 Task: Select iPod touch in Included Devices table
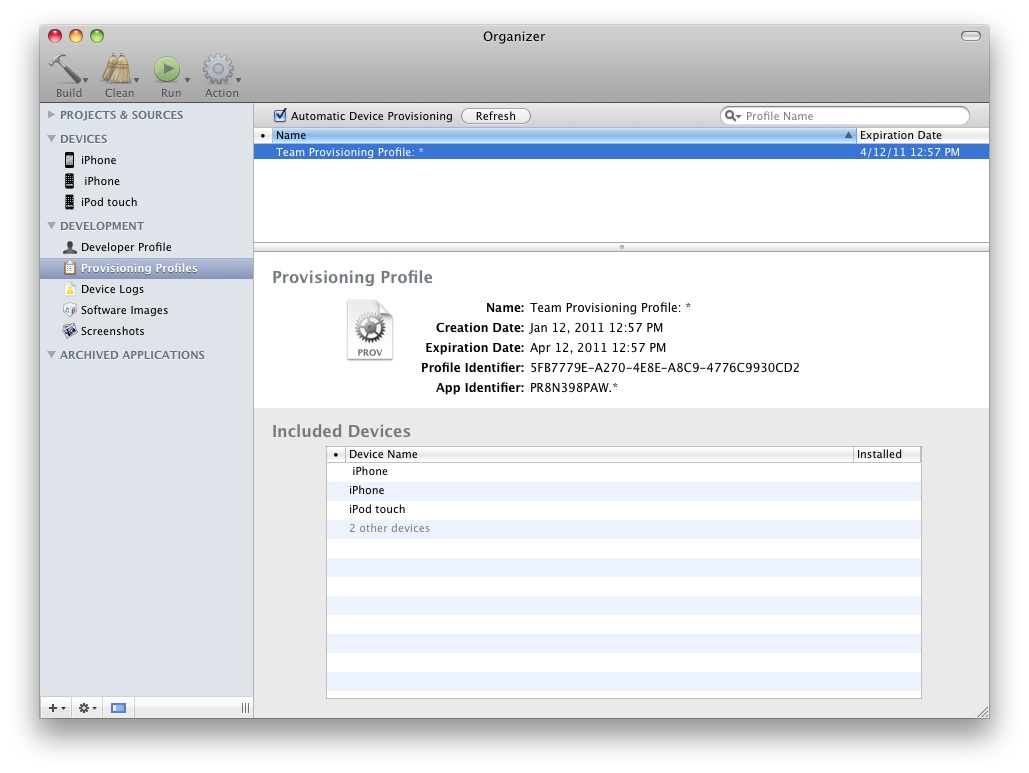(623, 509)
